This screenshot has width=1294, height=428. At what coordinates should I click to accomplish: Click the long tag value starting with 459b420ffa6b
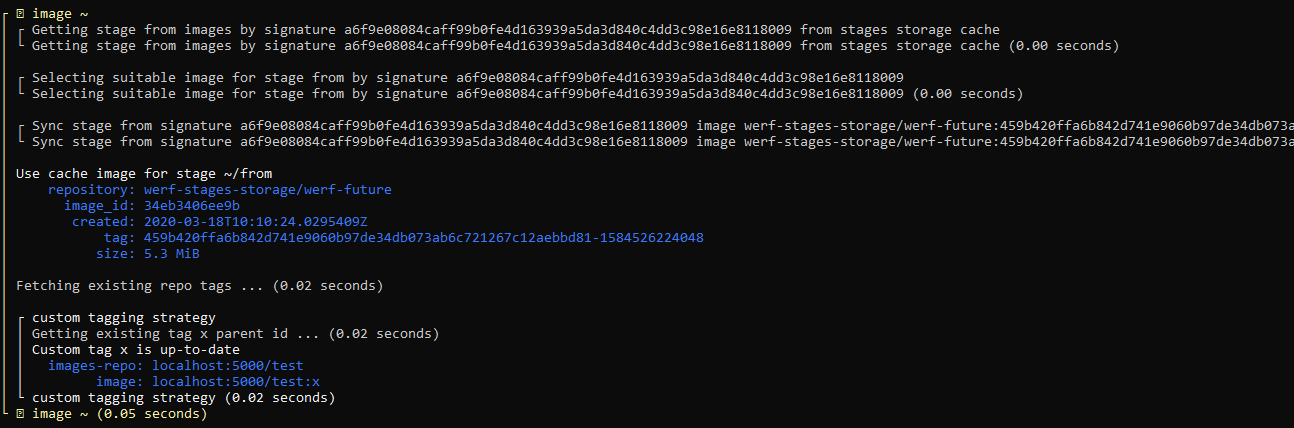424,238
